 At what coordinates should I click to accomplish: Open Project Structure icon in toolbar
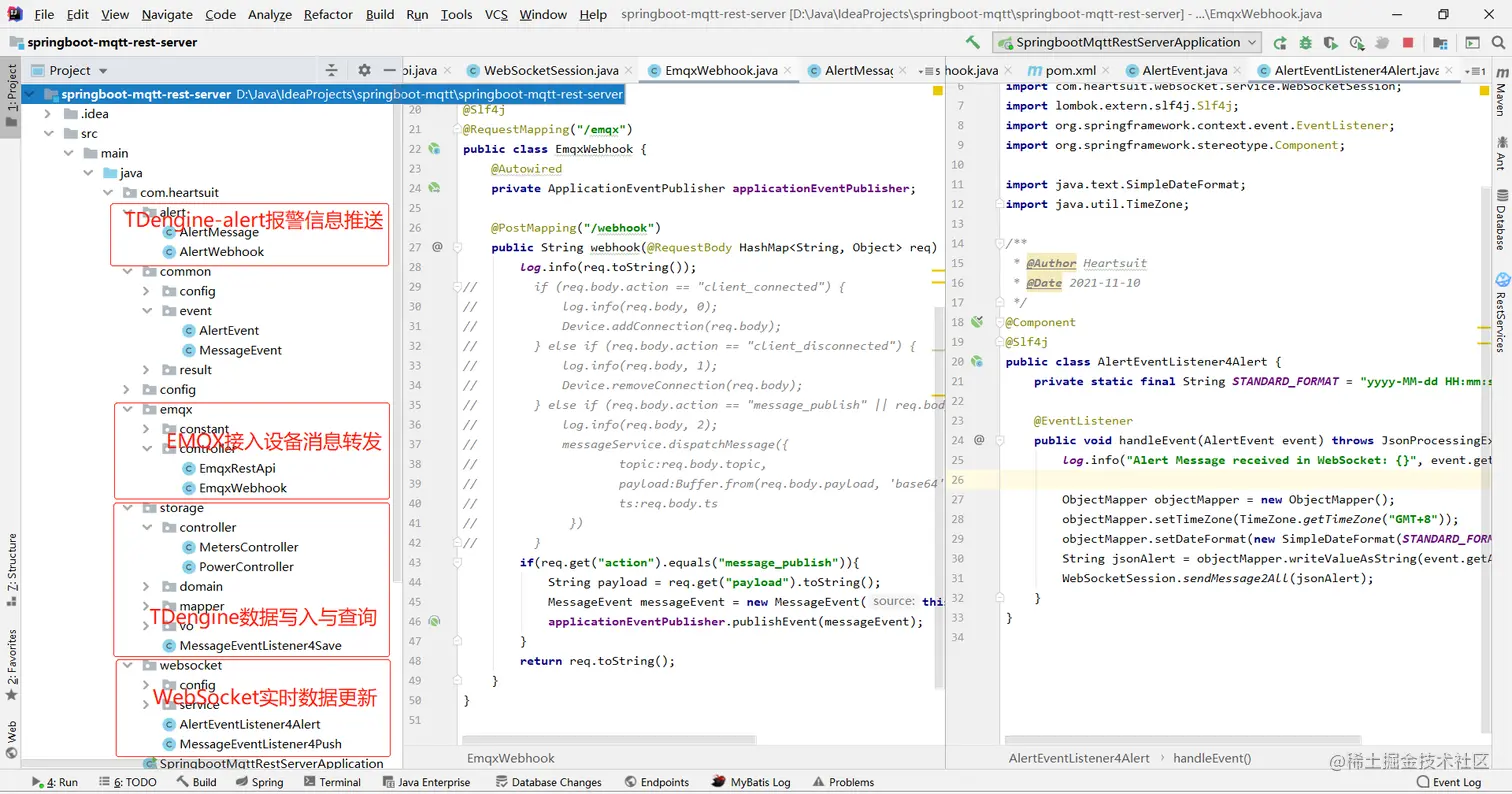click(1440, 42)
